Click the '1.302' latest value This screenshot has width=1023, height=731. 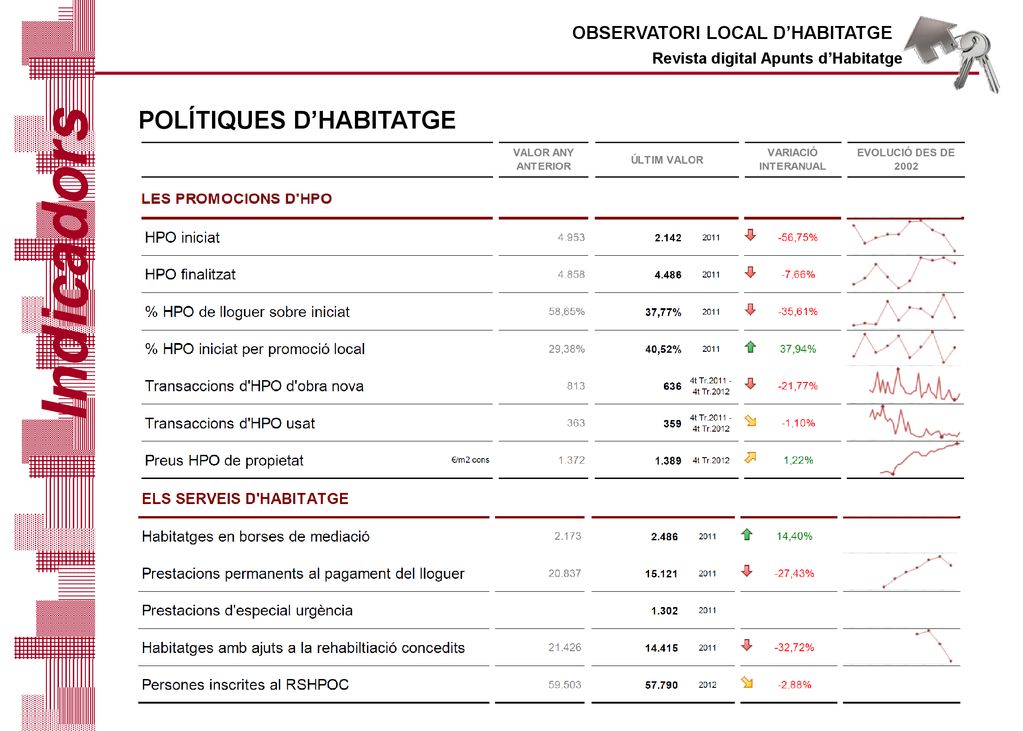pos(664,611)
